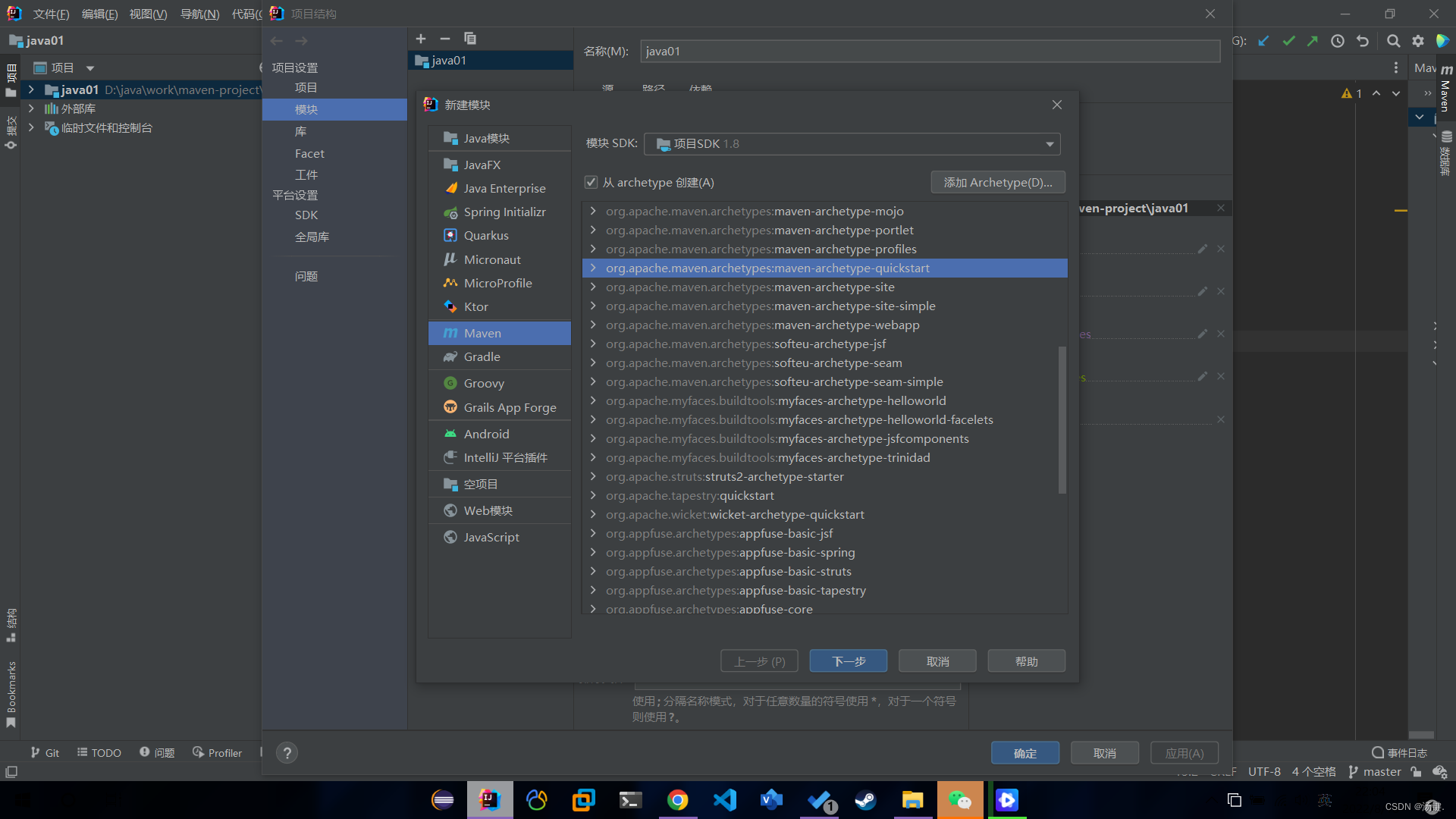The width and height of the screenshot is (1456, 819).
Task: Choose the Groovy module type
Action: (x=499, y=383)
